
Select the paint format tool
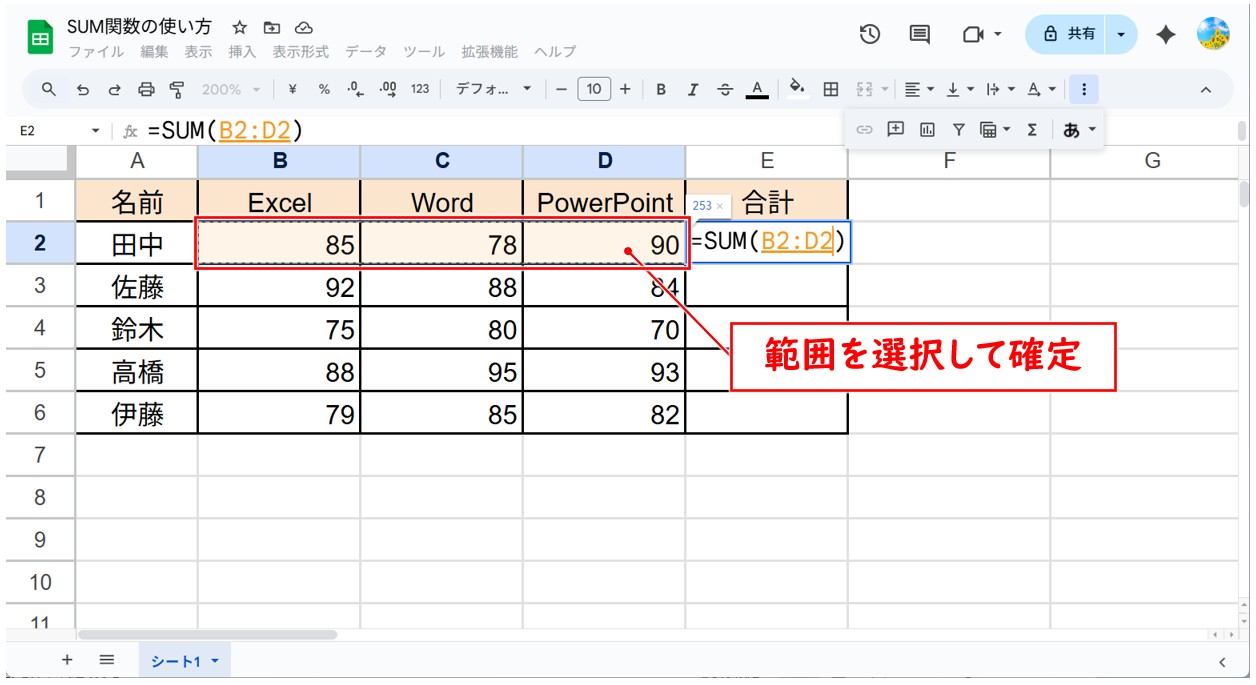tap(177, 89)
